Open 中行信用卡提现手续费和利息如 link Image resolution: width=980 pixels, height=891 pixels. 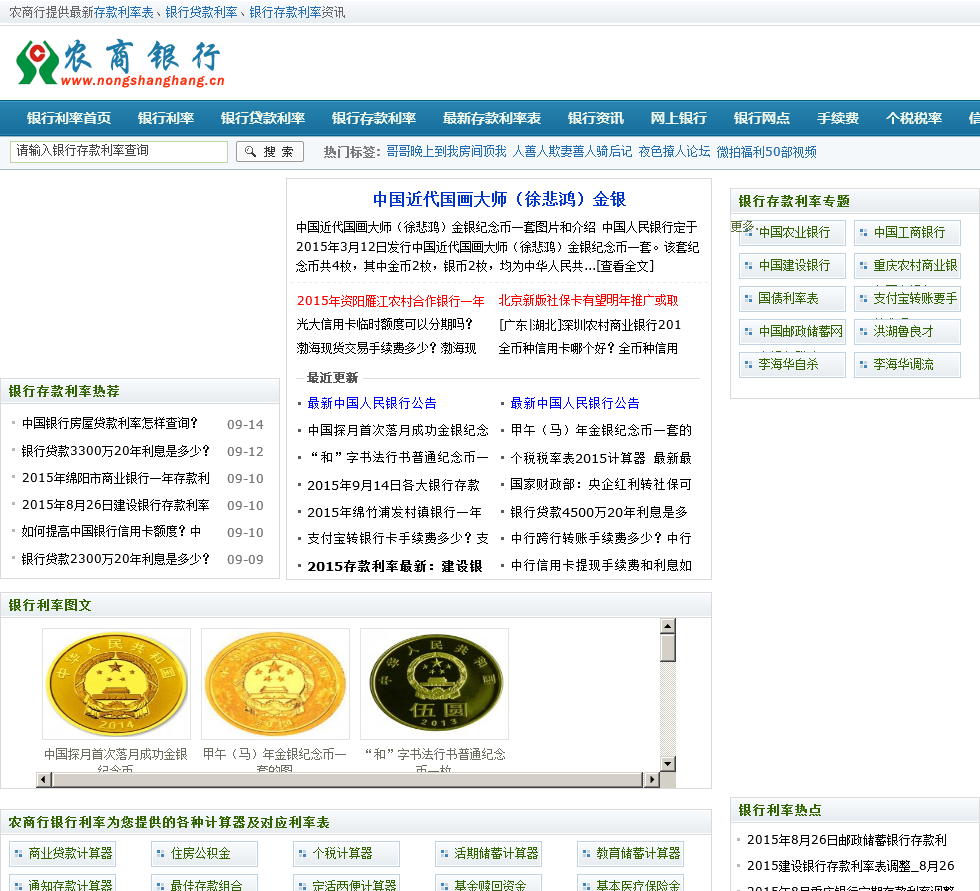point(601,565)
